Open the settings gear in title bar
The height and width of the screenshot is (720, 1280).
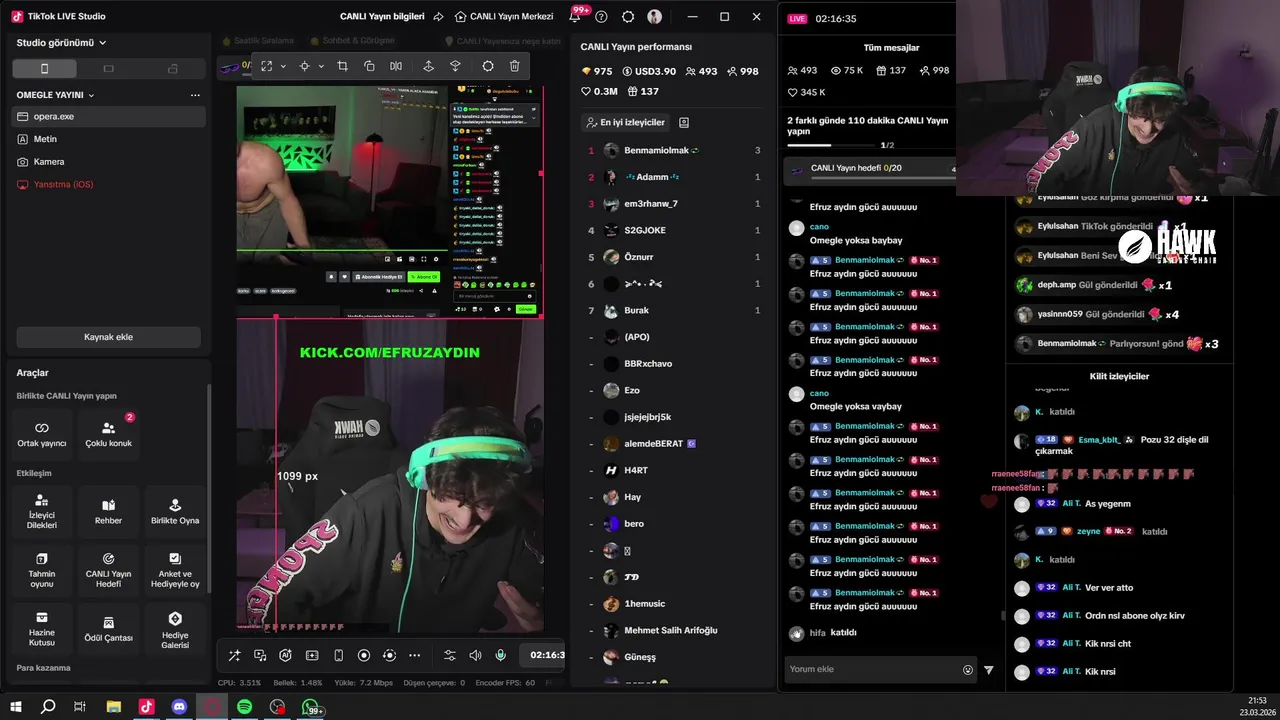tap(628, 17)
